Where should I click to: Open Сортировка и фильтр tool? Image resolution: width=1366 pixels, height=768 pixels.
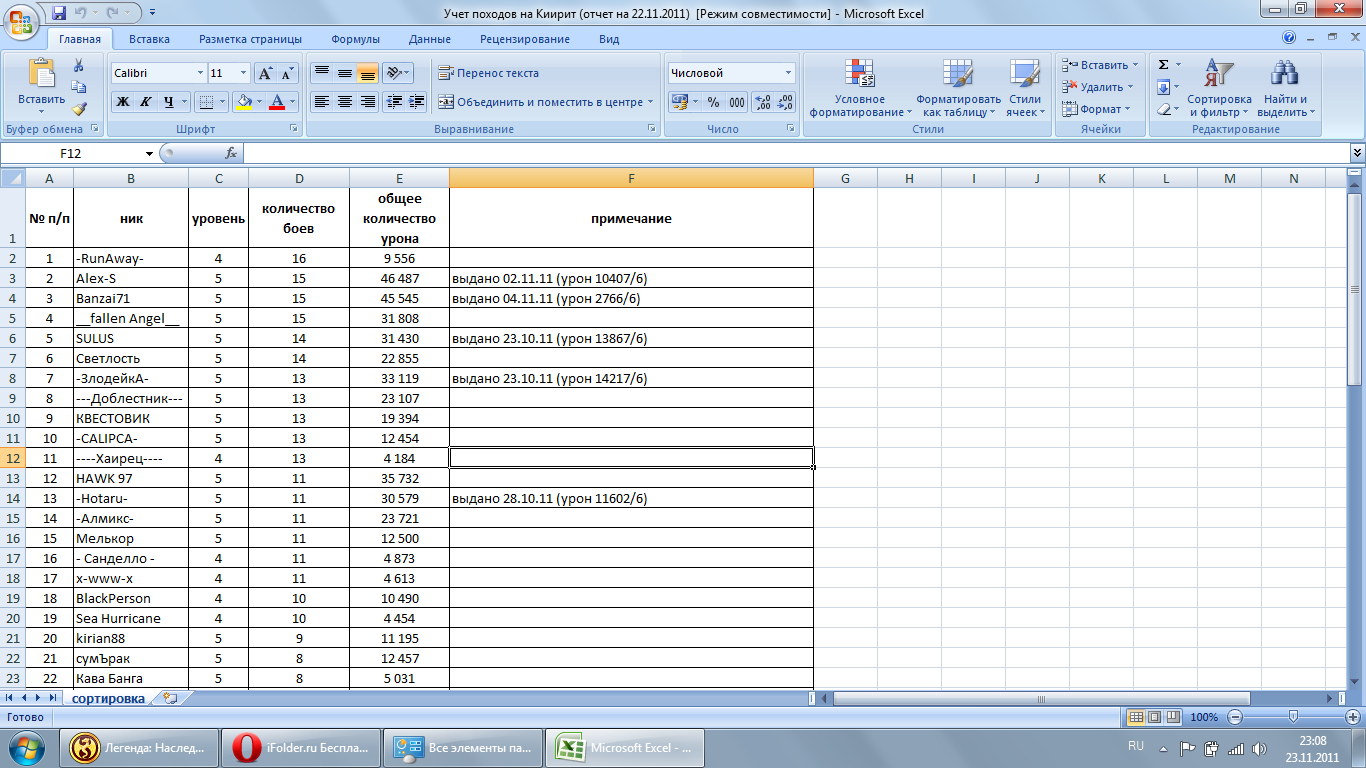point(1219,89)
